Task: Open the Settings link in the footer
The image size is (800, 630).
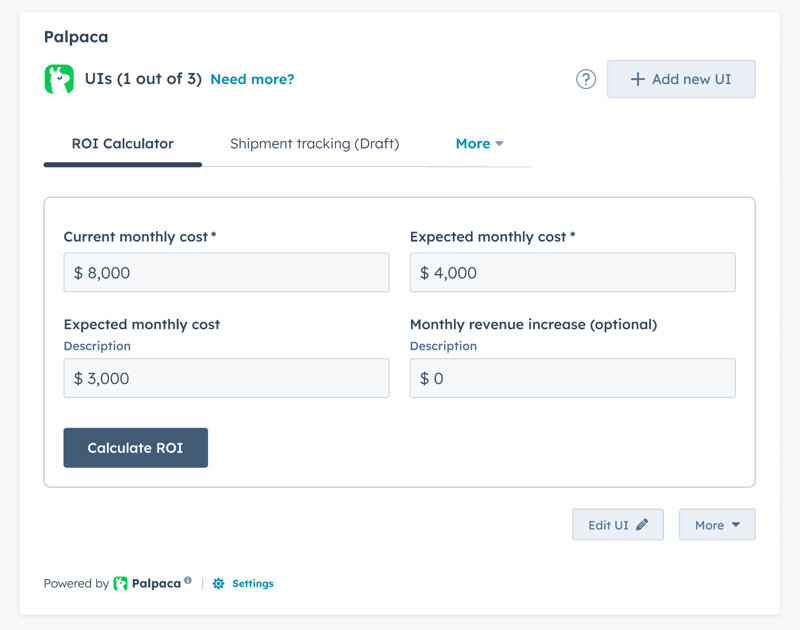Action: point(252,583)
